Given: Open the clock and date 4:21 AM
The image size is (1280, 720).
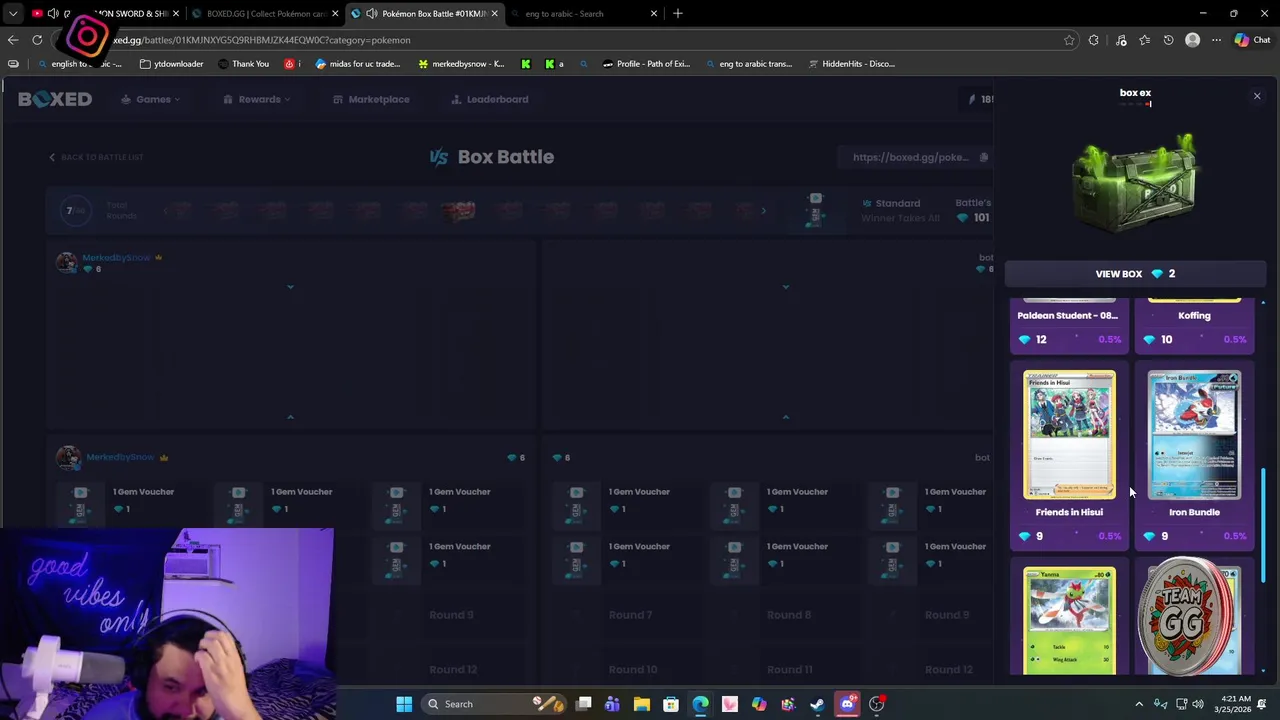Looking at the screenshot, I should click(1235, 704).
